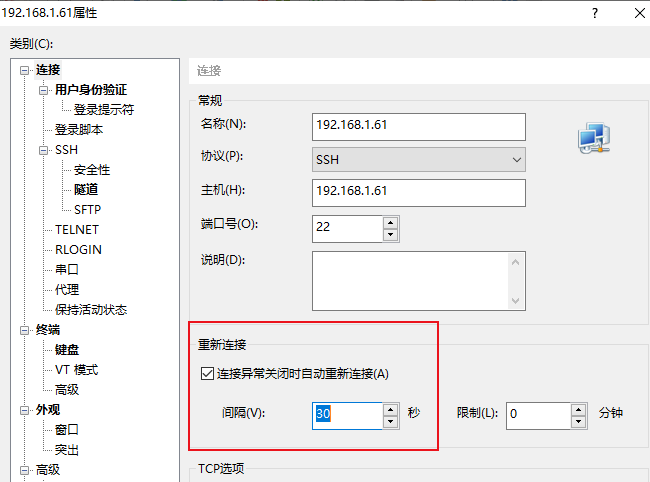The image size is (650, 482).
Task: Select 串口 in category tree
Action: [67, 269]
